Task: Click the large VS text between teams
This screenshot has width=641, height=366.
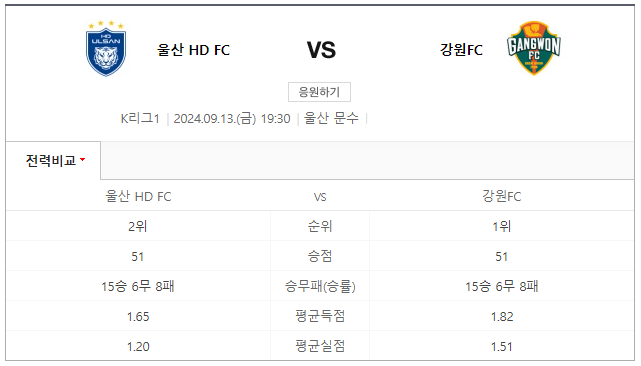Action: (x=321, y=50)
